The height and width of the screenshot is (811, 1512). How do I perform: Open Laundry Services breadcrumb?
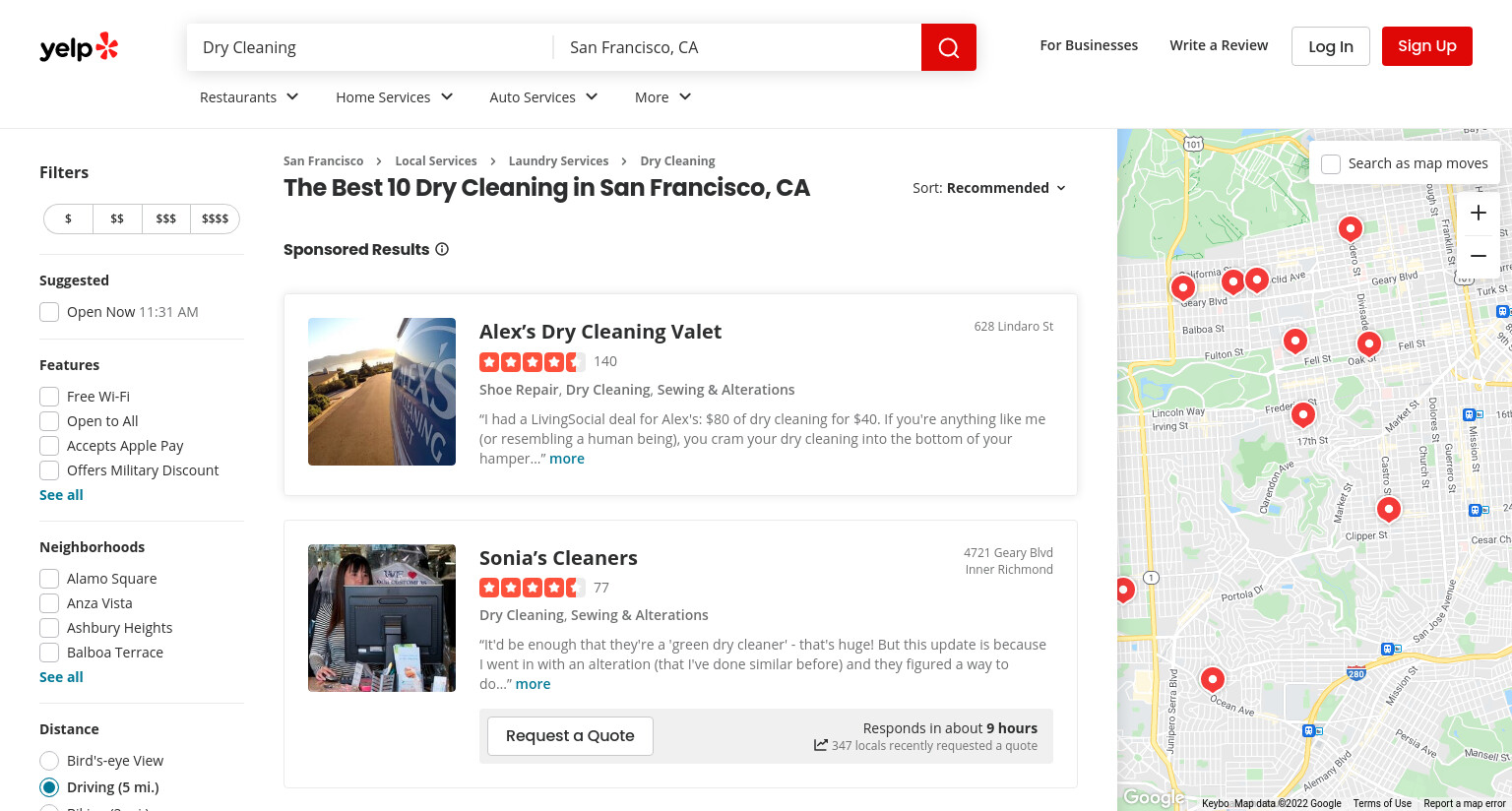click(558, 161)
